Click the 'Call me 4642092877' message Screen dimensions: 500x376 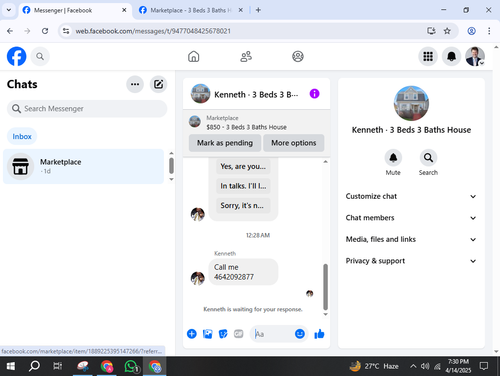[x=243, y=272]
